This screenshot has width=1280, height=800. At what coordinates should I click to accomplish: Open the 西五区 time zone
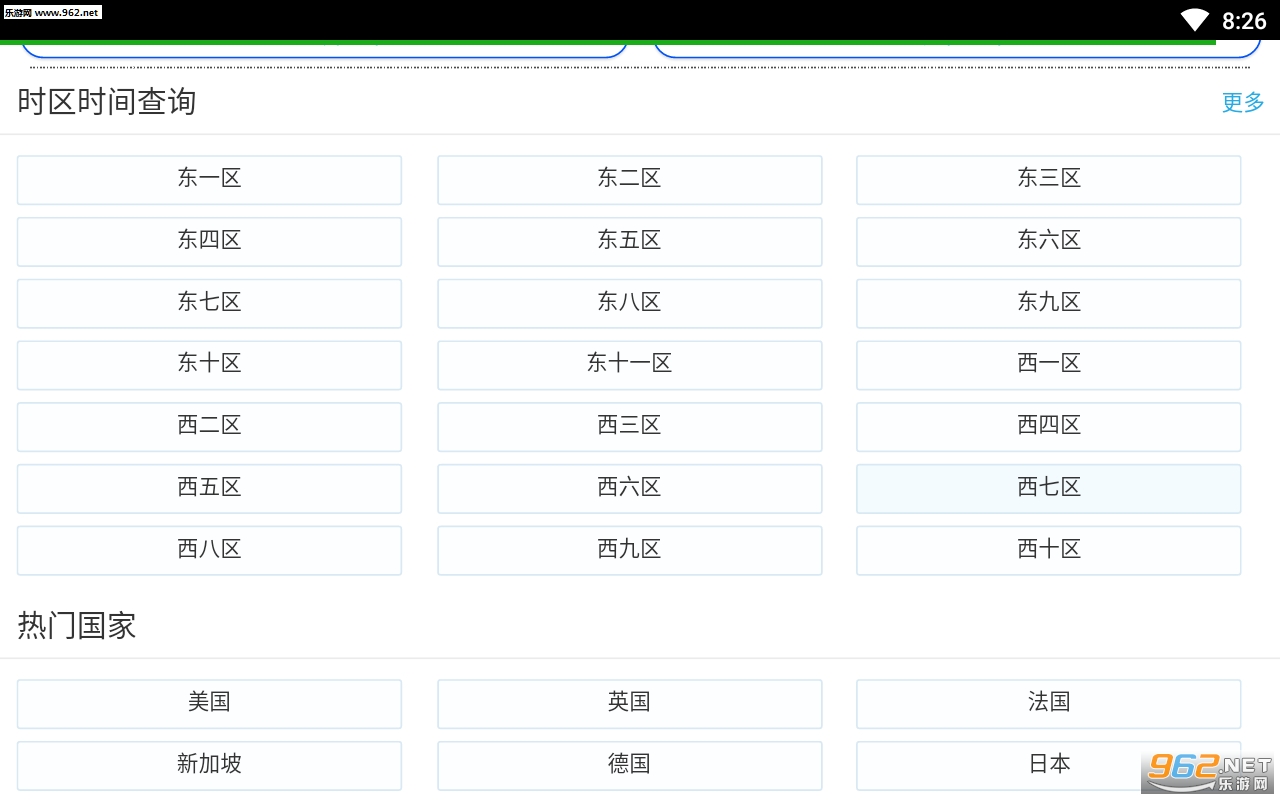(x=209, y=488)
